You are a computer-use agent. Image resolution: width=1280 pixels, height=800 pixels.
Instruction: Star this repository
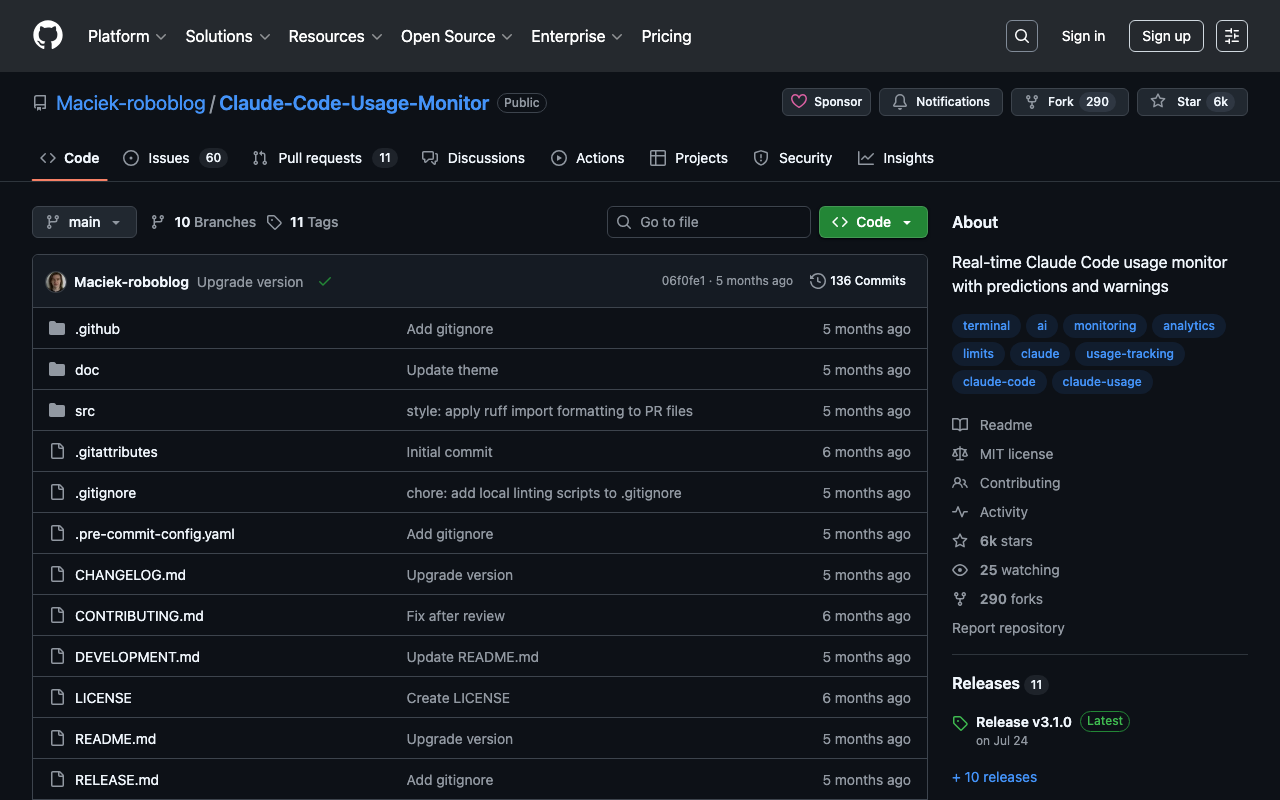point(1177,102)
